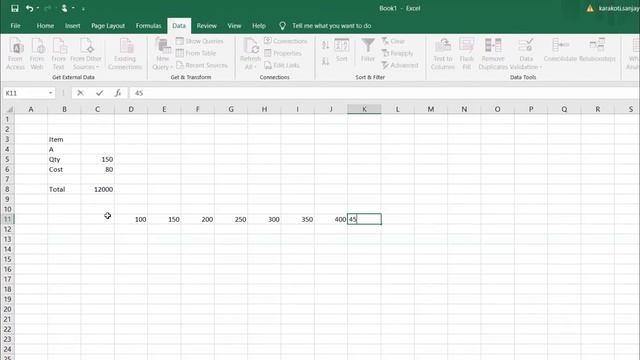Select row 11 header

coord(7,219)
